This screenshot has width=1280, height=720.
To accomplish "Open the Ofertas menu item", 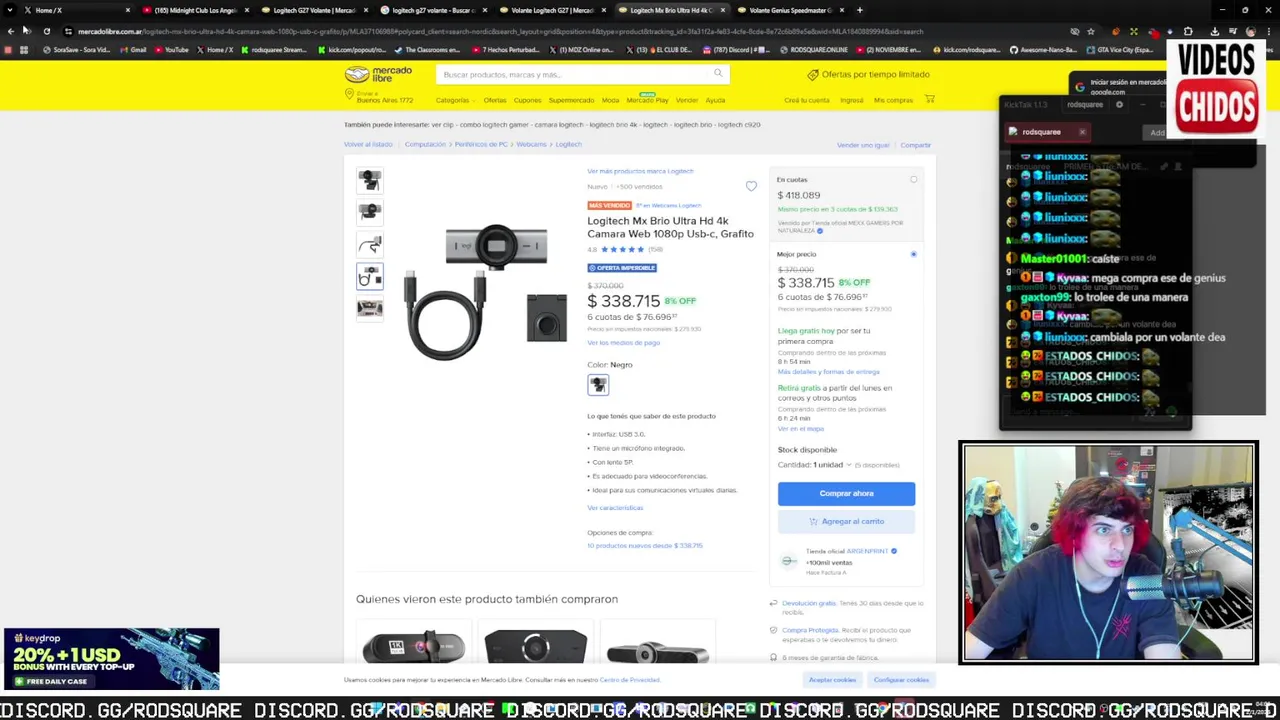I will [x=495, y=100].
